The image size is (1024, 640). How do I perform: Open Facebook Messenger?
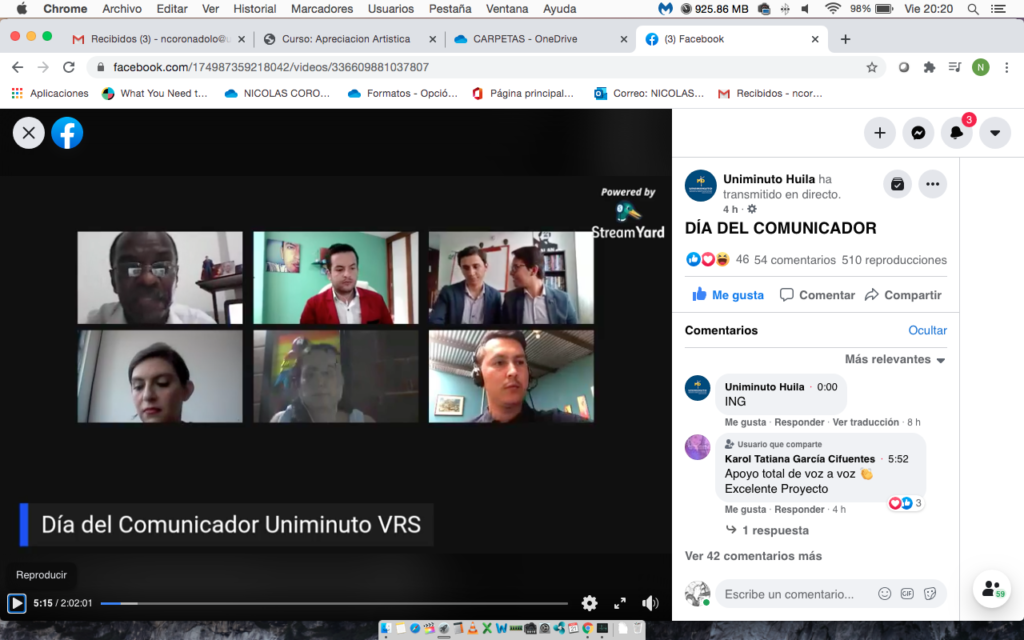[918, 133]
